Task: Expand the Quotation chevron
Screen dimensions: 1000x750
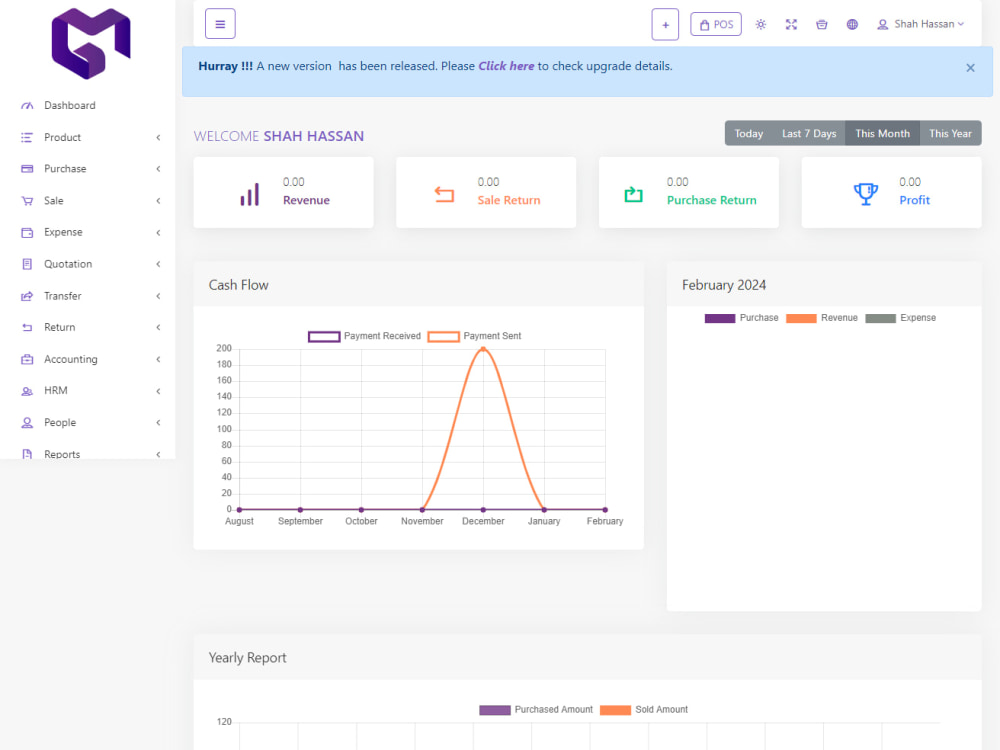Action: 158,264
